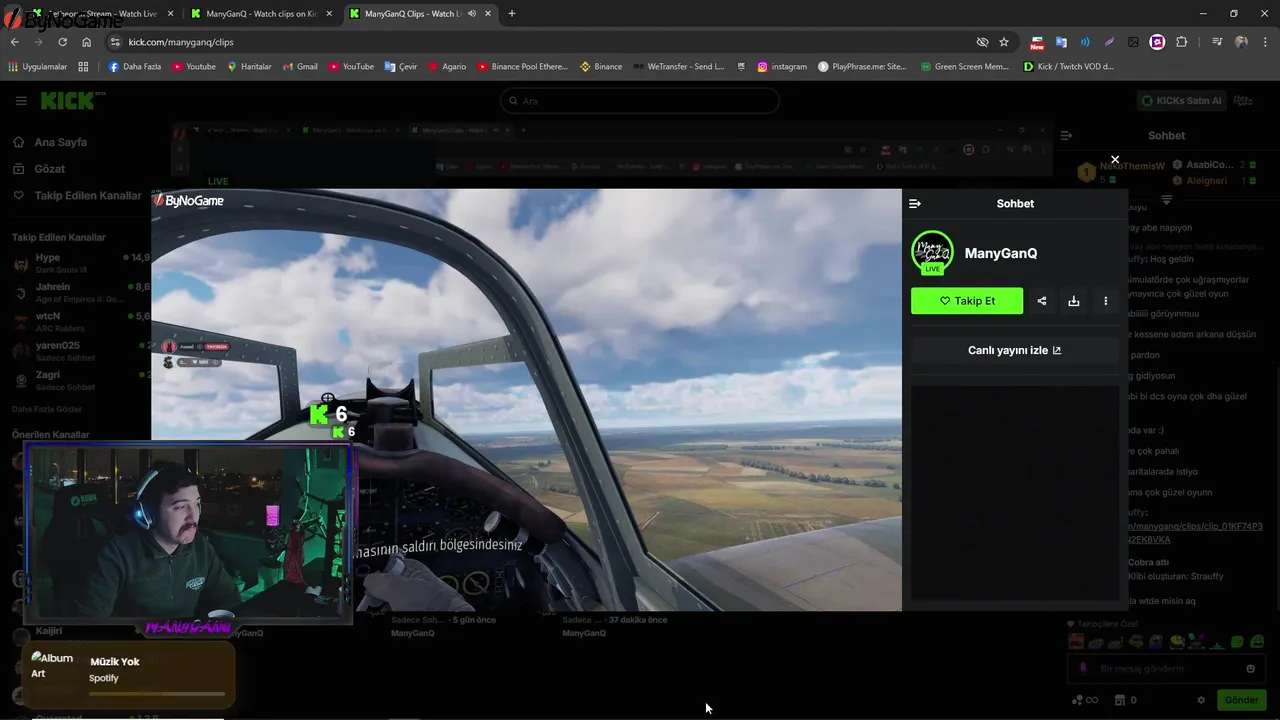The image size is (1280, 720).
Task: Open the purple round clip extension
Action: coord(1157,42)
